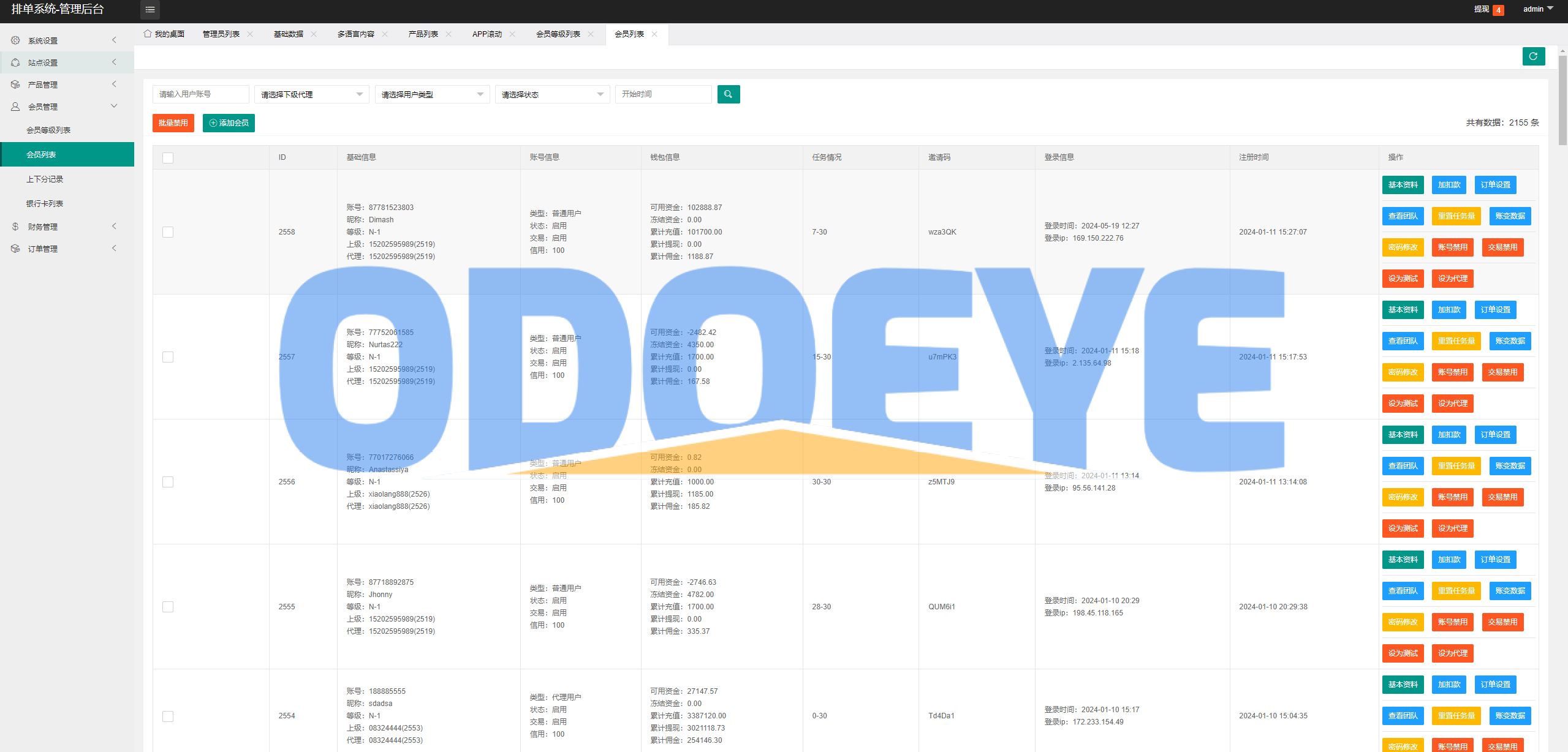Expand the 站点设置 menu chevron
Screen dimensions: 1568x752
pyautogui.click(x=114, y=62)
